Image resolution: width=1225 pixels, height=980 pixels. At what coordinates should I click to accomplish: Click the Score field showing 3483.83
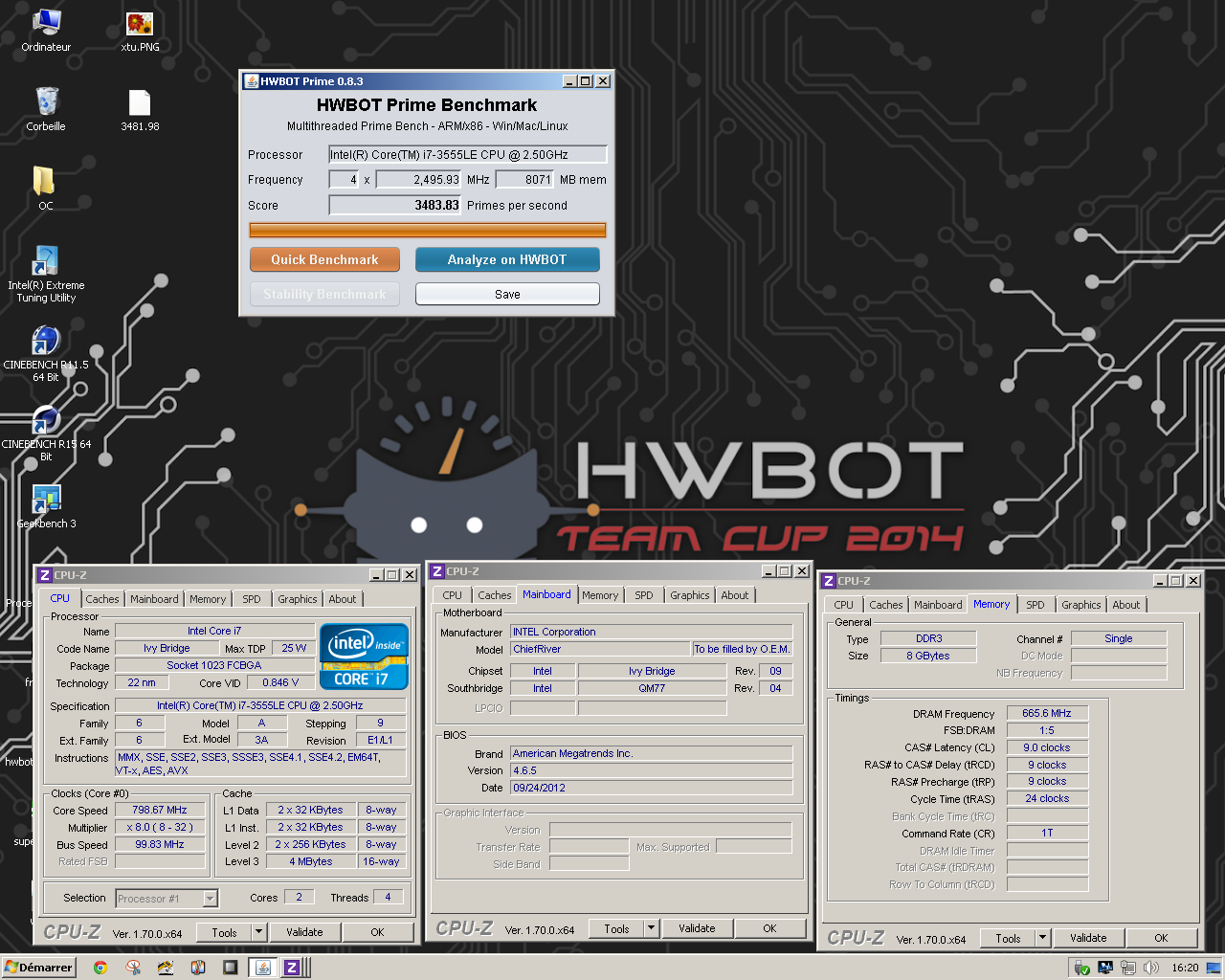(395, 205)
